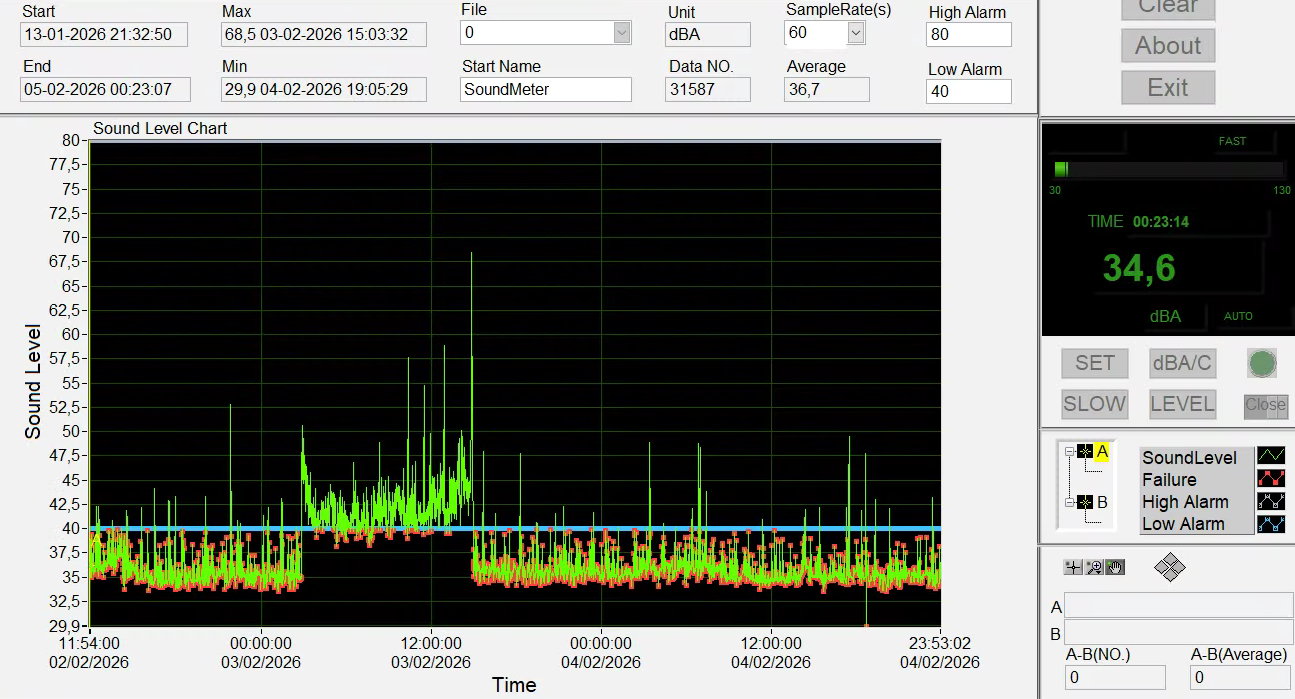Switch weighting with dBA/C button

(1182, 364)
